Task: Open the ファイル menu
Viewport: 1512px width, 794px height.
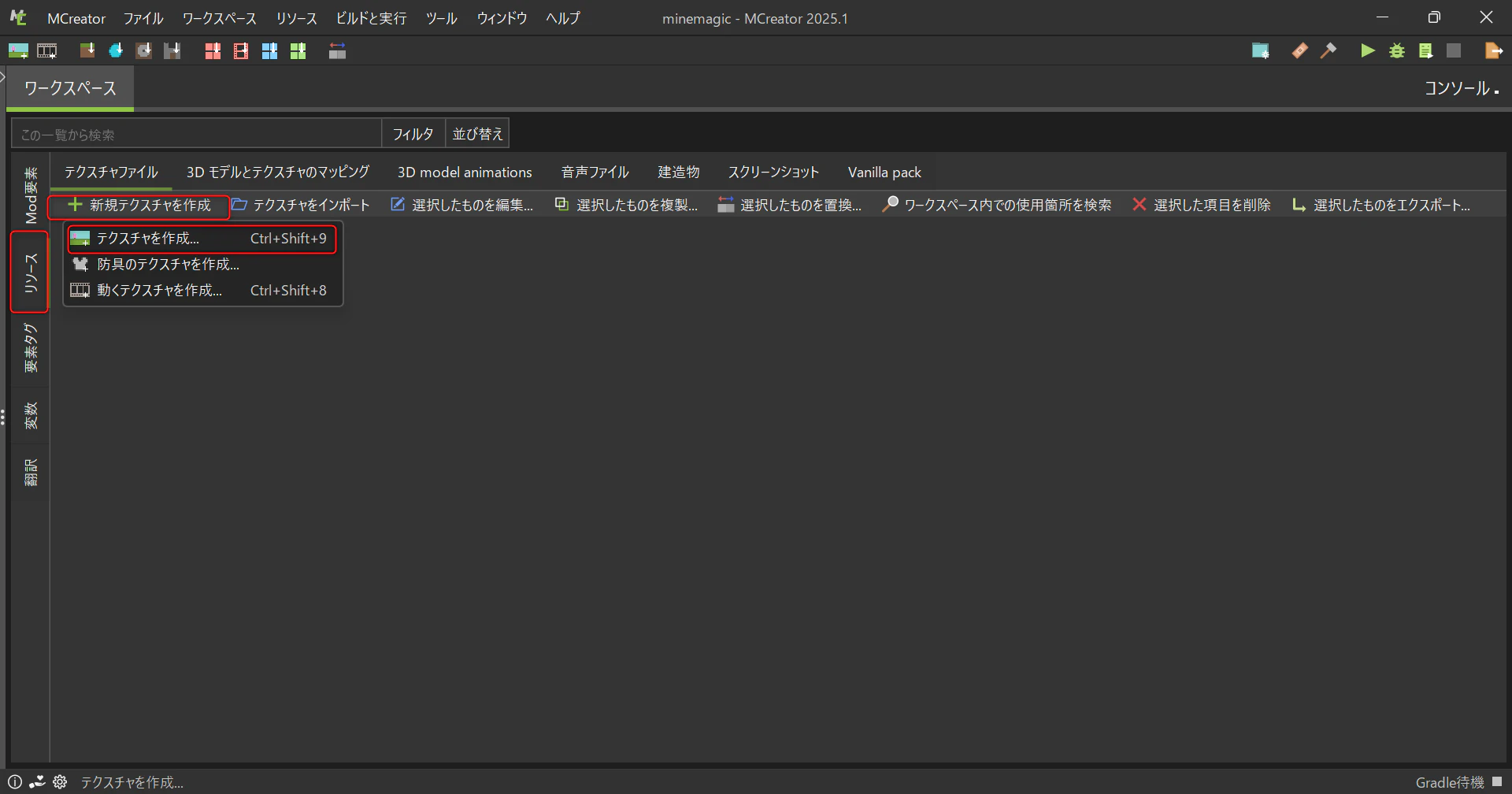Action: (143, 18)
